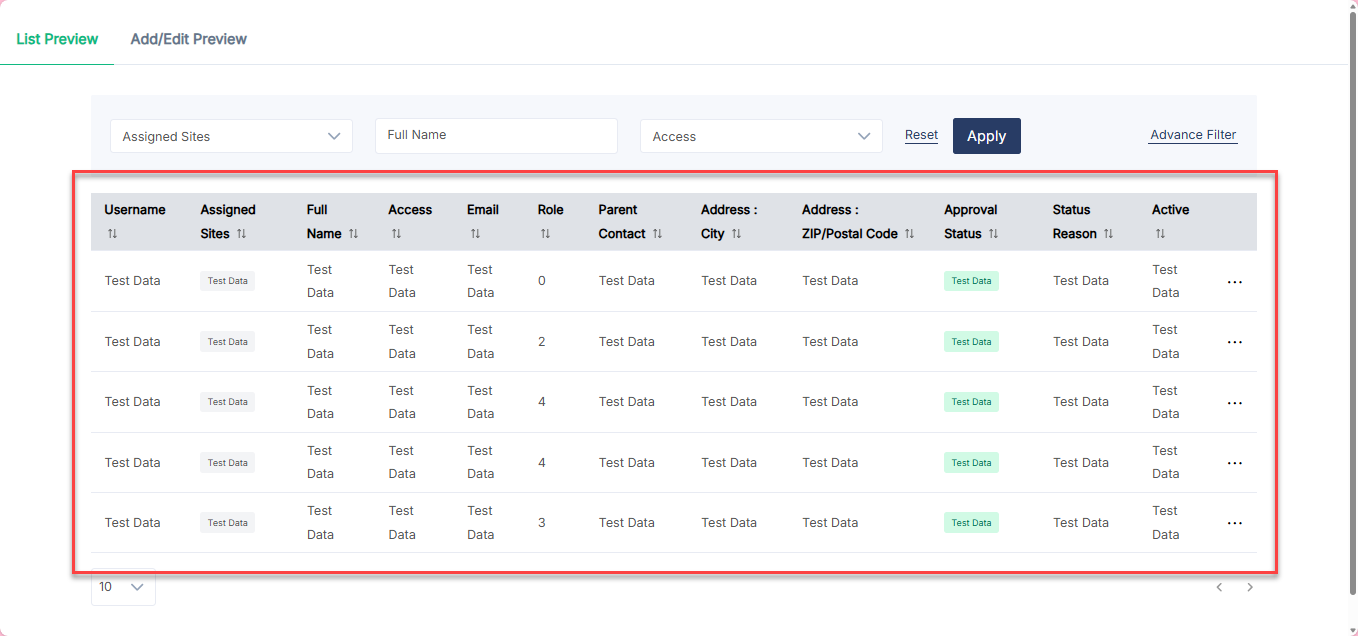1358x636 pixels.
Task: Sort table by Username column
Action: tap(113, 234)
